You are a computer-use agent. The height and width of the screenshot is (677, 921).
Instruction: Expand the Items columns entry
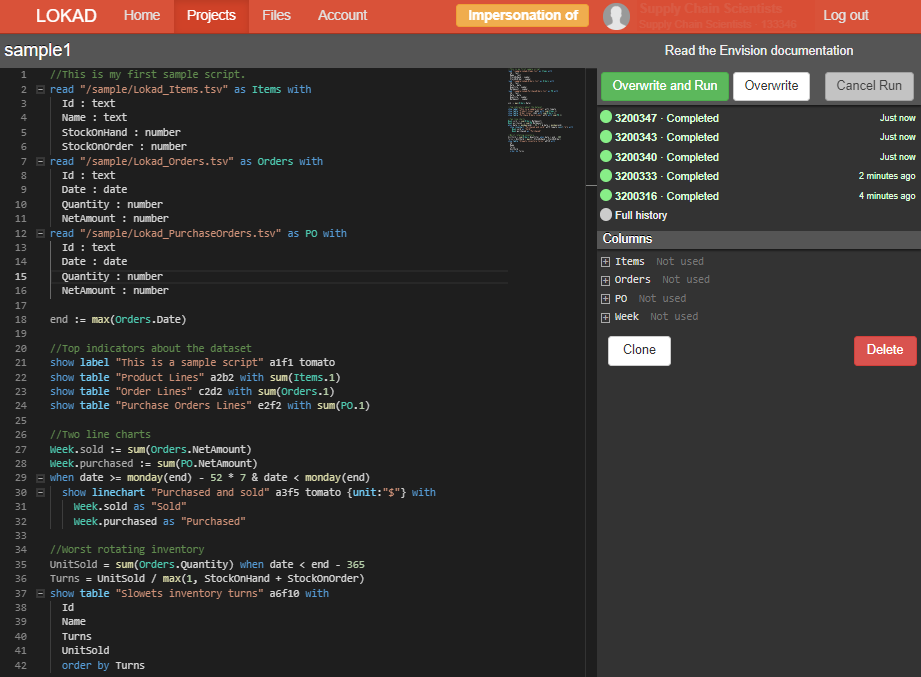coord(606,262)
